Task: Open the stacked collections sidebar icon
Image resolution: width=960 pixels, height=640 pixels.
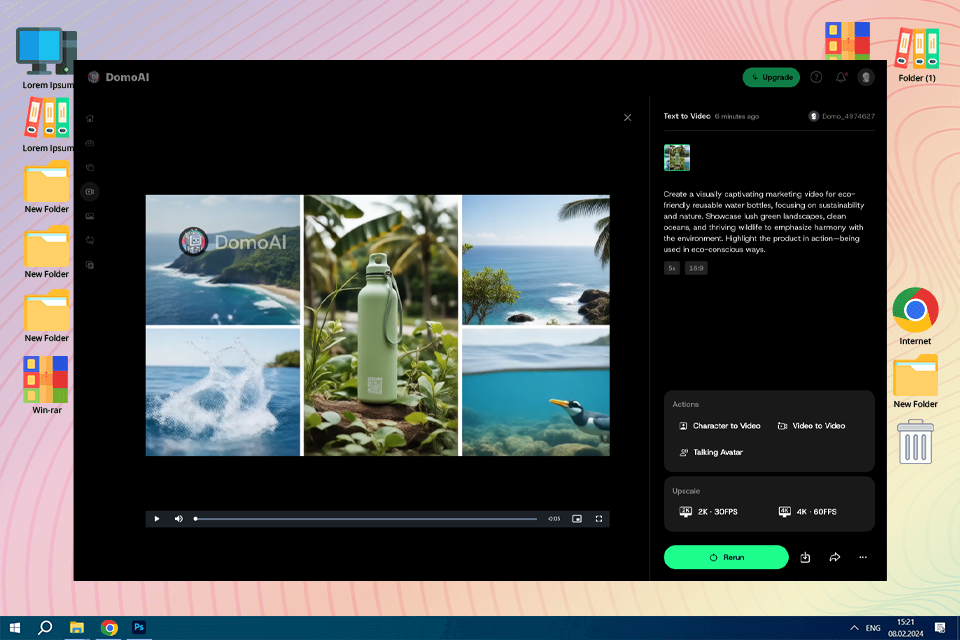Action: [90, 167]
